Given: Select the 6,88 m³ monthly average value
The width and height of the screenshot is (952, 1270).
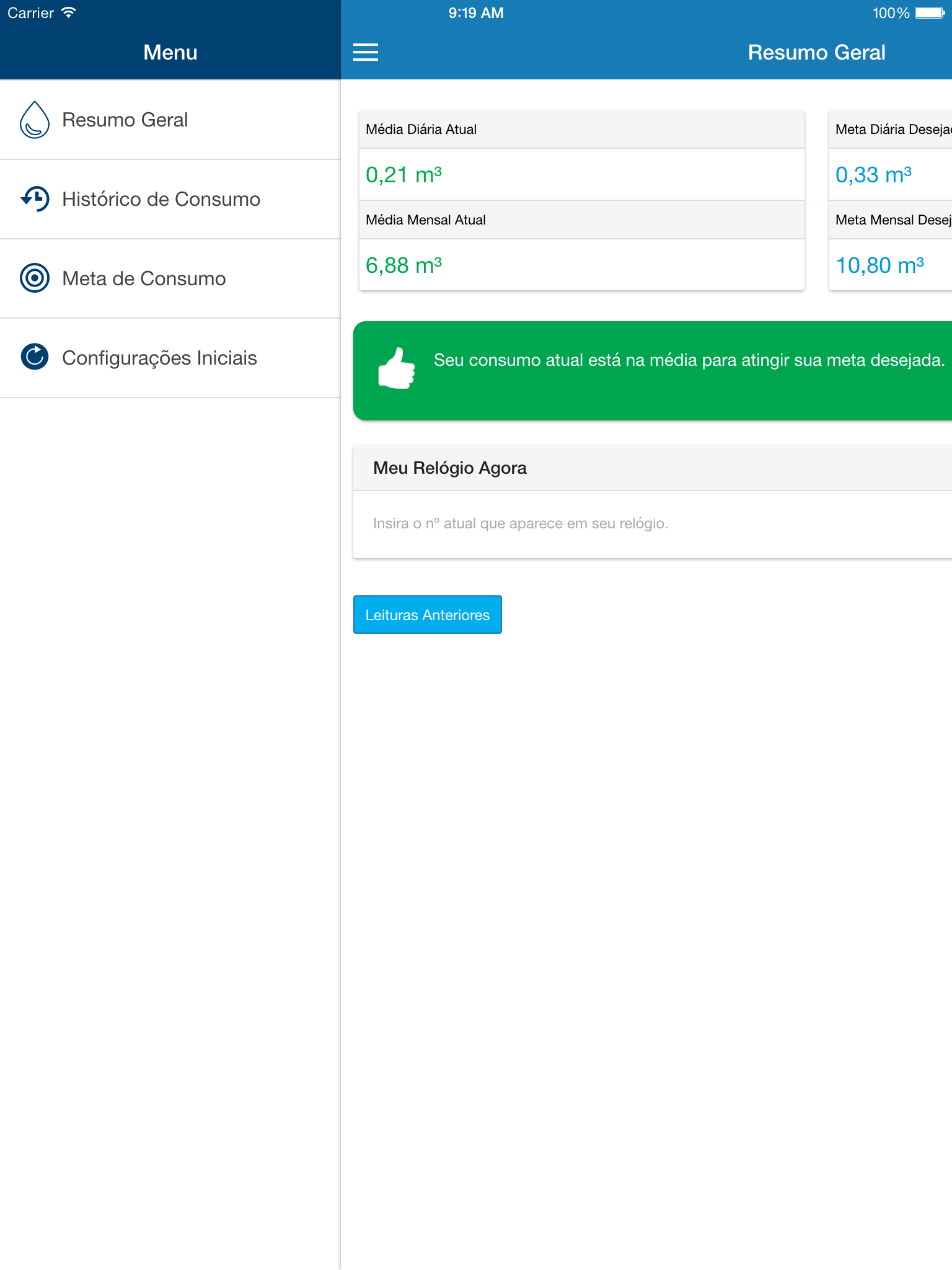Looking at the screenshot, I should 403,265.
